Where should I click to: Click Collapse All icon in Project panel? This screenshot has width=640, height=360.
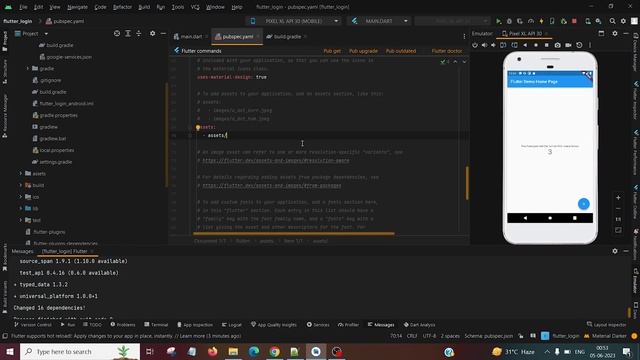click(x=139, y=33)
